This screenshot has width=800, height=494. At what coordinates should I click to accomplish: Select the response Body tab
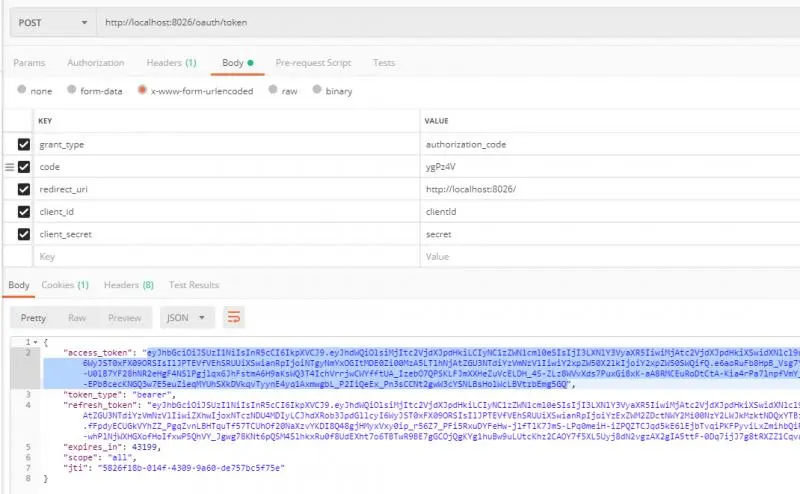pos(19,285)
